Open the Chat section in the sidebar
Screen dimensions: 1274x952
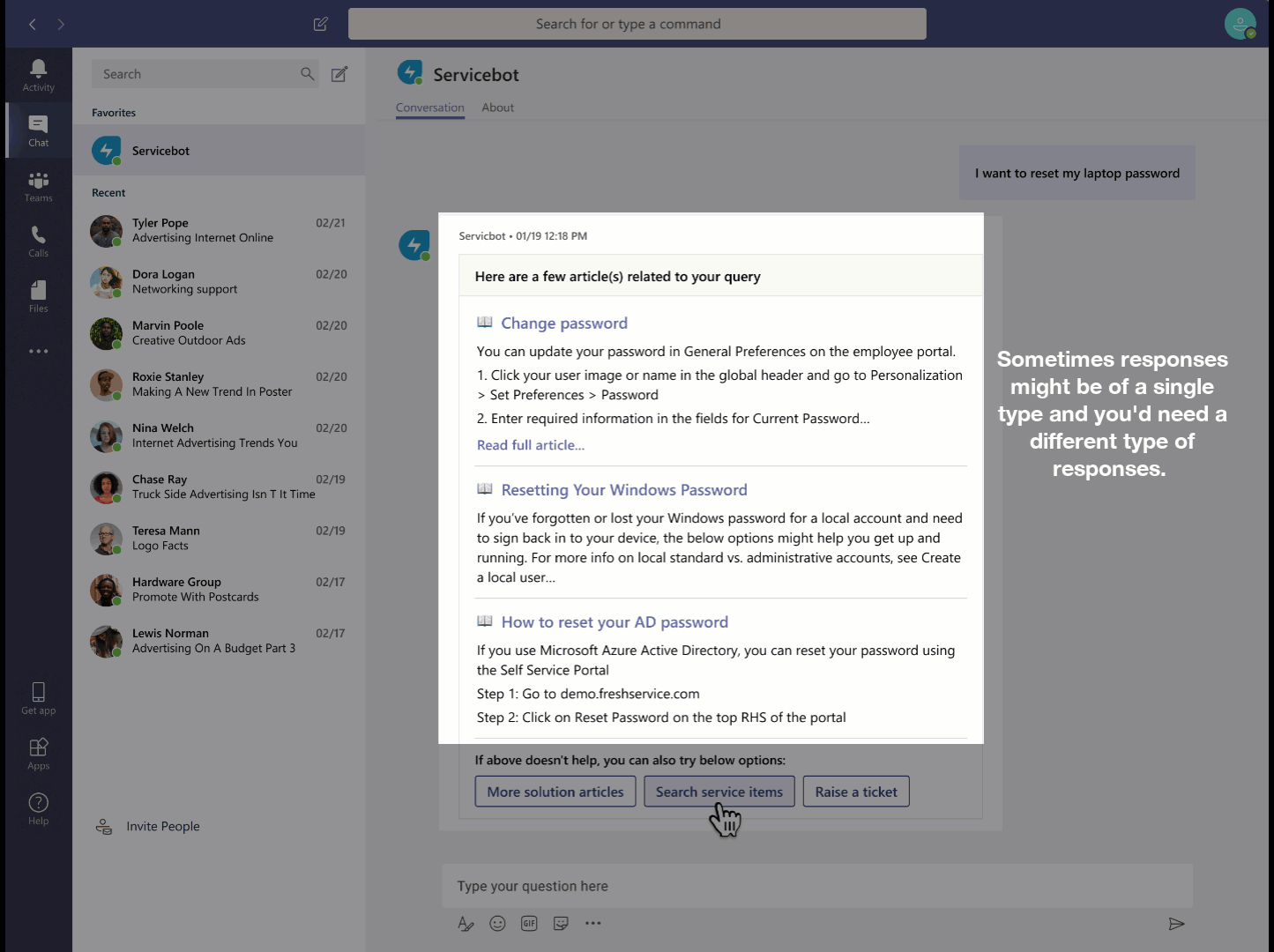tap(38, 130)
